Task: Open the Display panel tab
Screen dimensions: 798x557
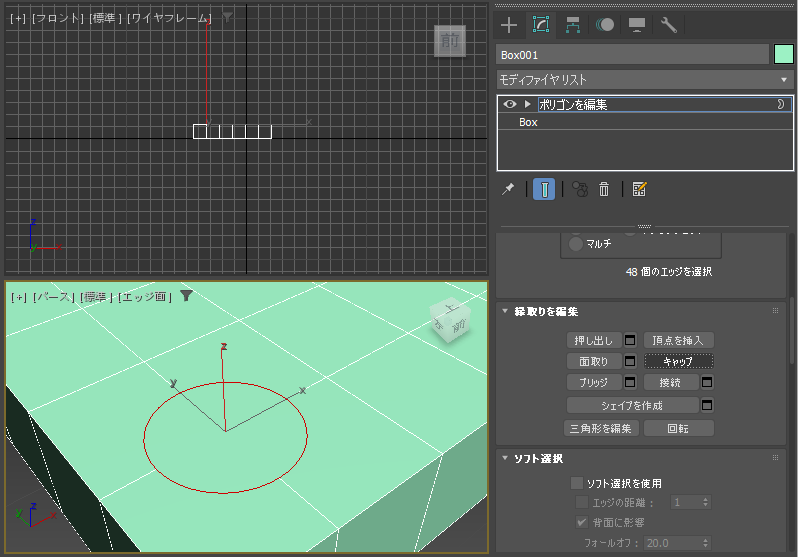Action: point(637,25)
